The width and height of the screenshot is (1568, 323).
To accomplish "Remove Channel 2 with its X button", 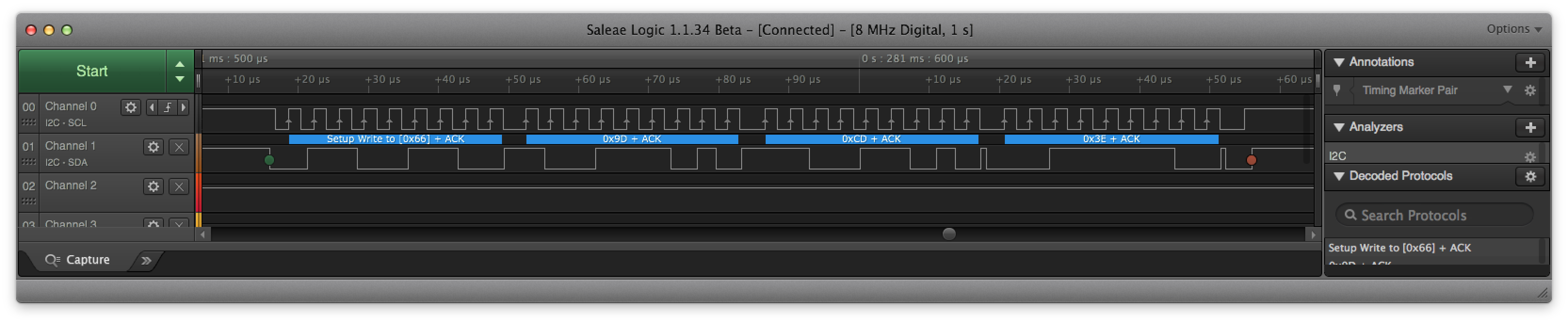I will pos(179,187).
